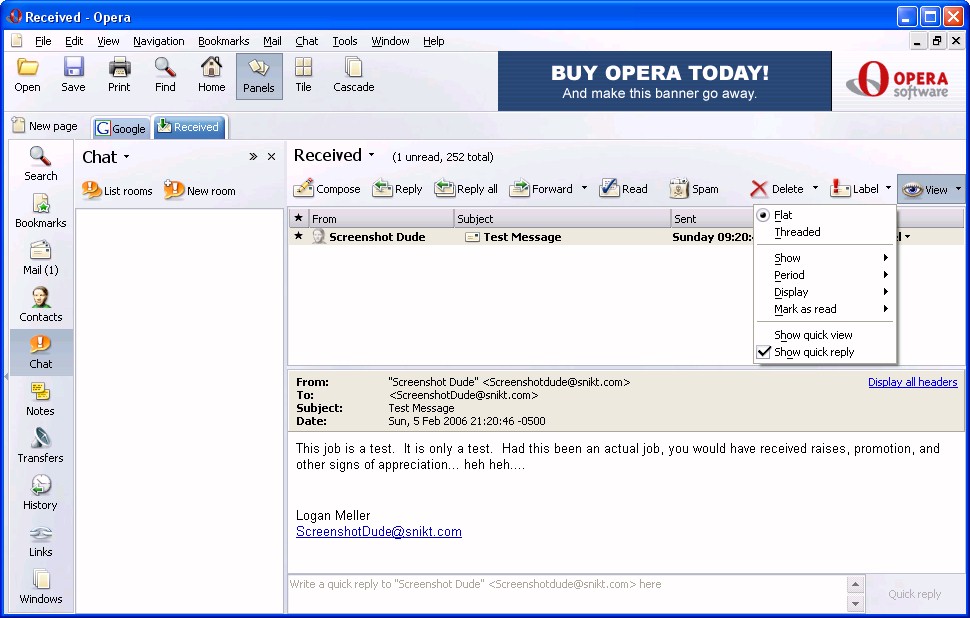This screenshot has width=970, height=618.
Task: Enable Show quick view option
Action: pos(813,335)
